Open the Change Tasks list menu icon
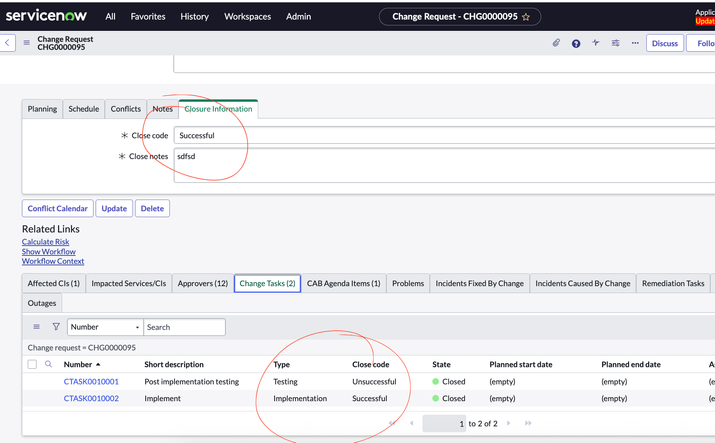Image resolution: width=715 pixels, height=443 pixels. point(36,327)
